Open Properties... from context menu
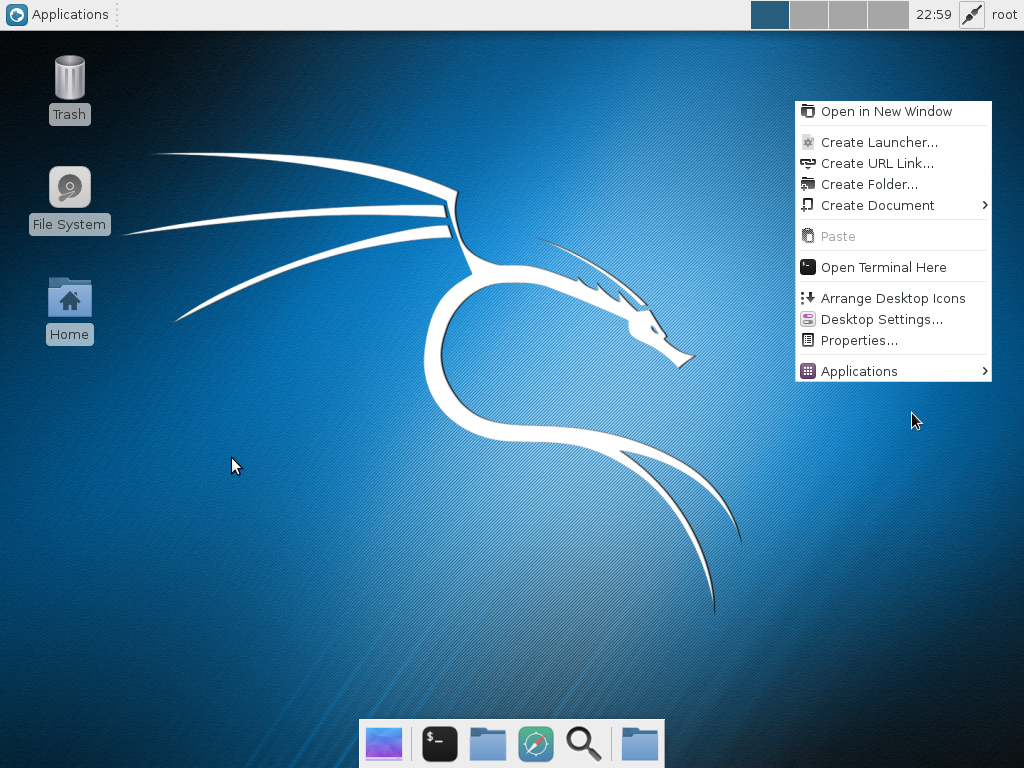 893,340
